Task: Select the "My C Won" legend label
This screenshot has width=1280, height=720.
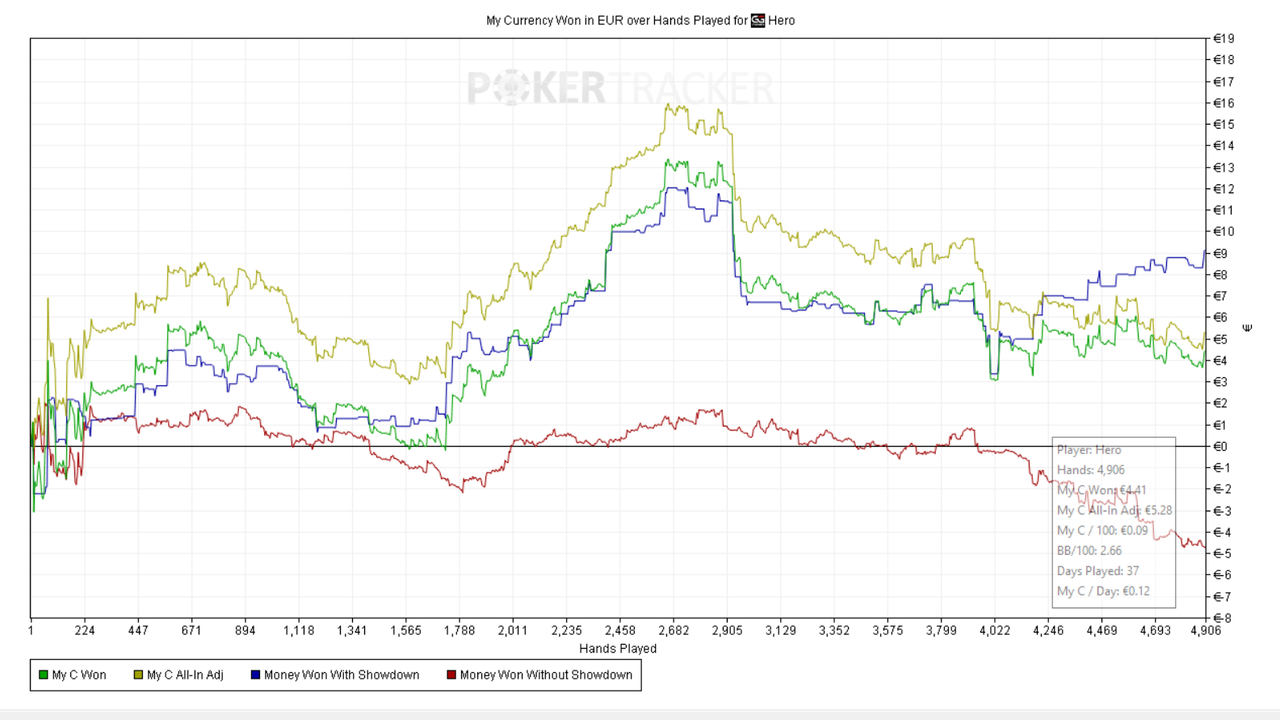Action: (x=79, y=675)
